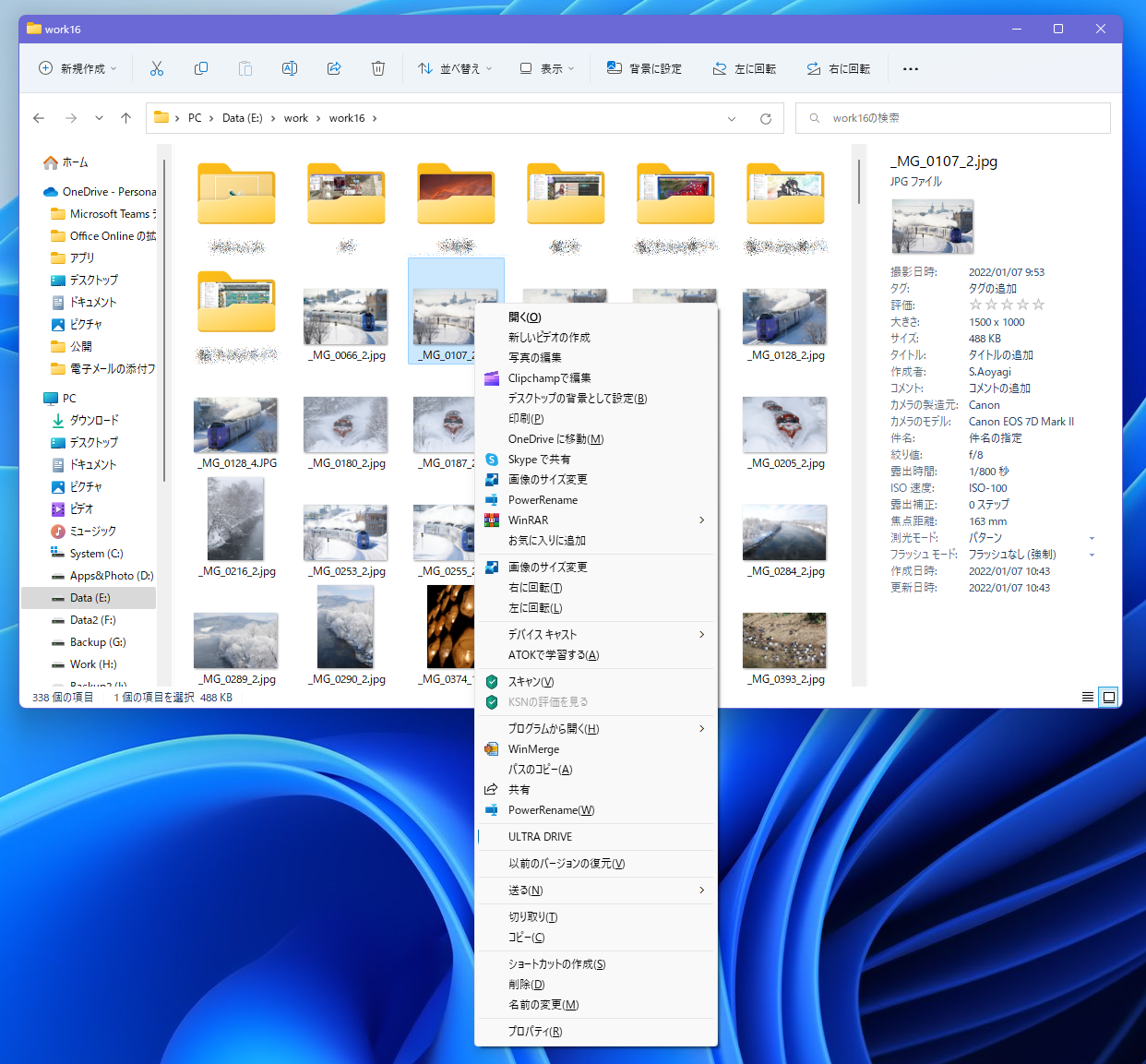Open 測光モード dropdown in details pane
The image size is (1146, 1064).
1092,538
